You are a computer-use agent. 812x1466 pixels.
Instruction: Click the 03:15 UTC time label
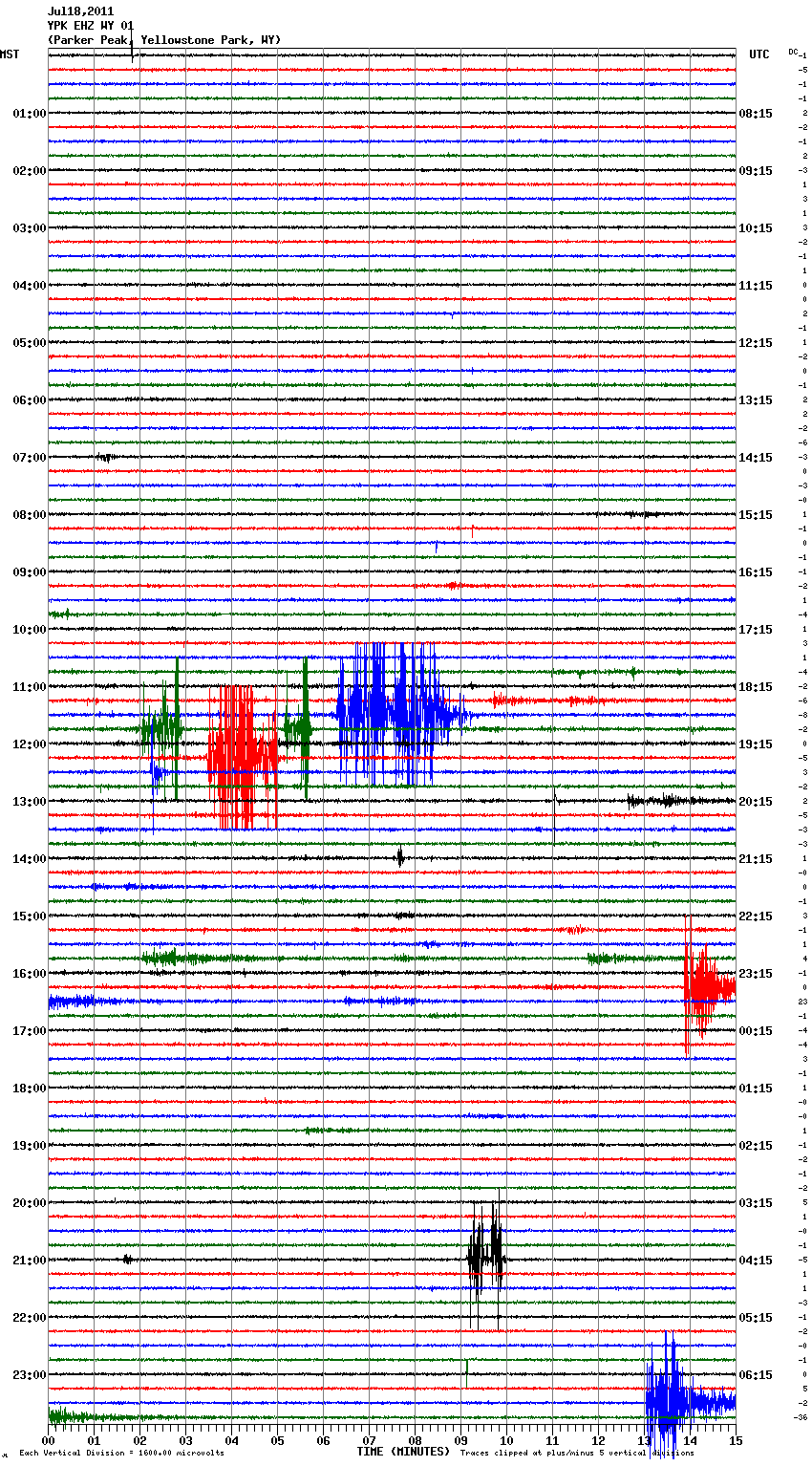point(756,1203)
